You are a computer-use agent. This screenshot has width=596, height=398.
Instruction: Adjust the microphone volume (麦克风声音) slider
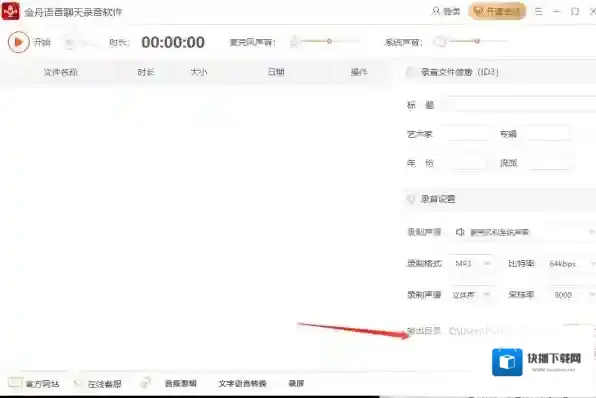[329, 41]
